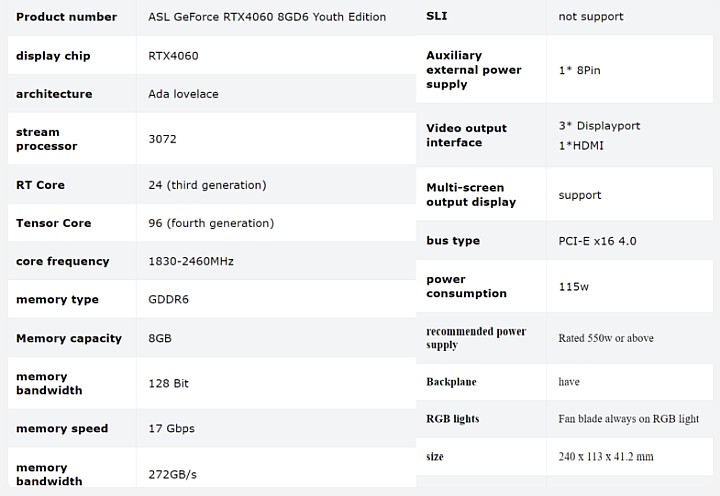The image size is (720, 496).
Task: Click the "Rated 550w or above" text
Action: (606, 338)
